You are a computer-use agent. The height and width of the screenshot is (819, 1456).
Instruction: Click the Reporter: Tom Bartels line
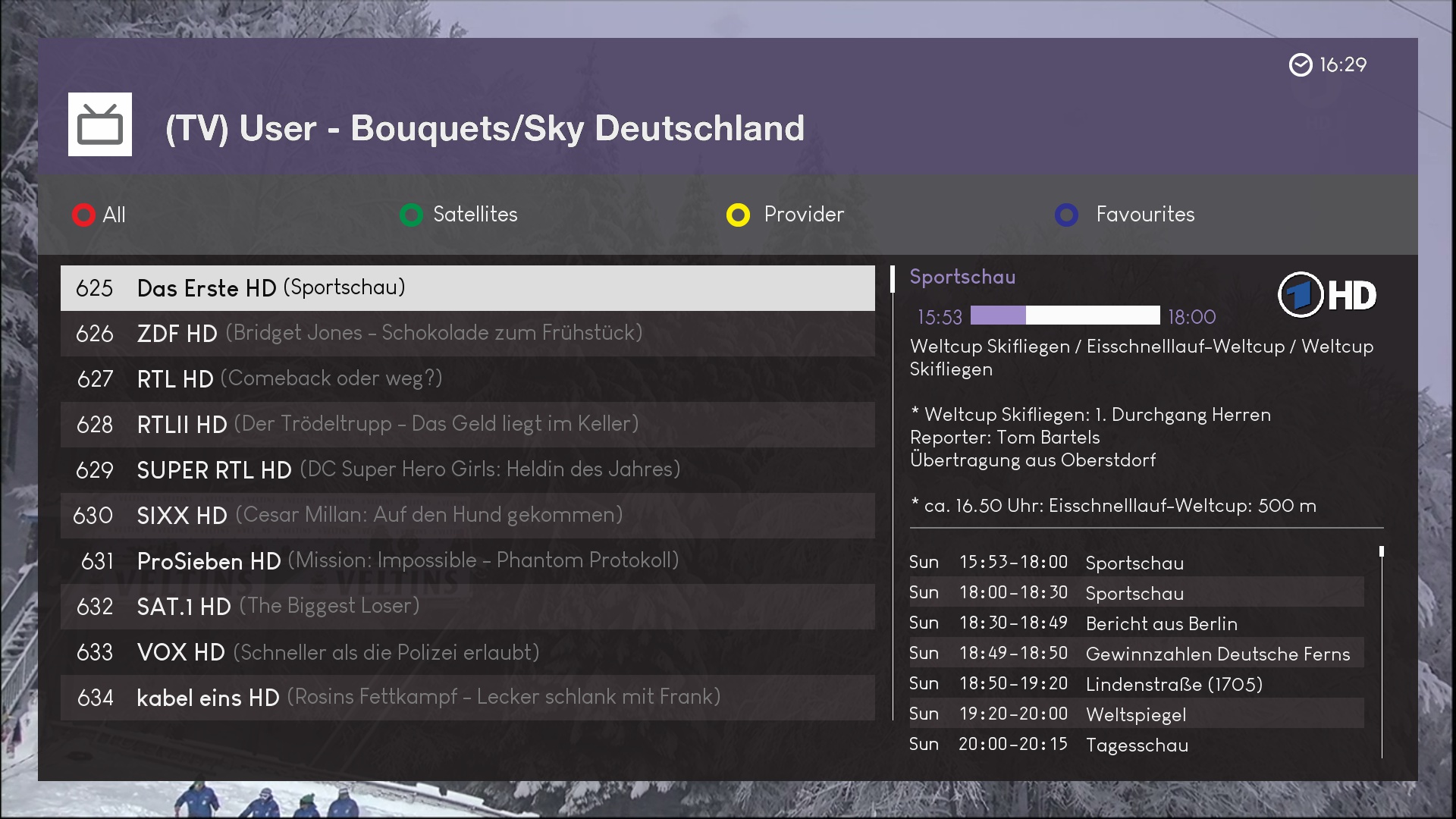[1005, 438]
